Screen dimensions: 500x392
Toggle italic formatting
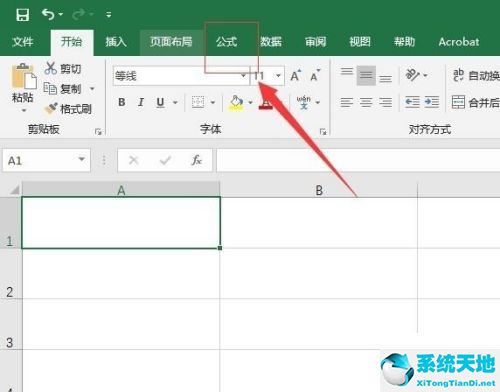(x=141, y=102)
